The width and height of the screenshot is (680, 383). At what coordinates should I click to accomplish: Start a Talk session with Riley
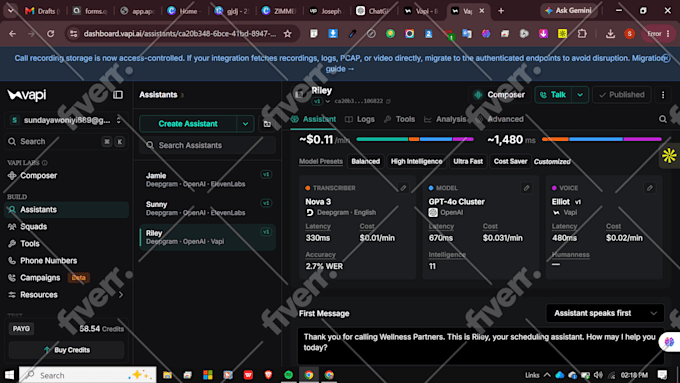click(x=553, y=95)
